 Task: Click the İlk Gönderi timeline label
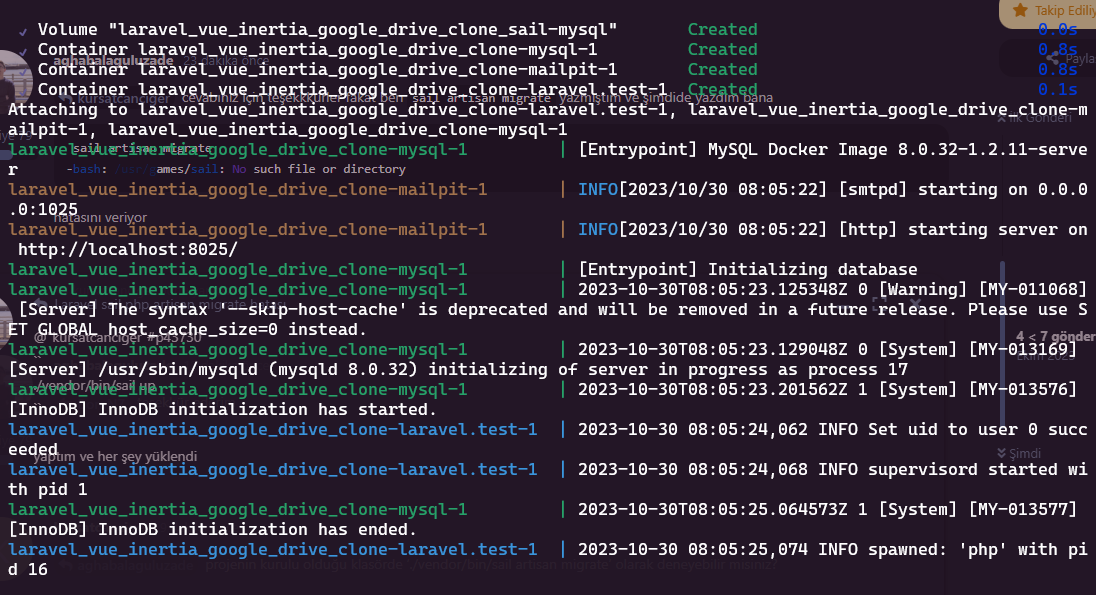pyautogui.click(x=1039, y=118)
